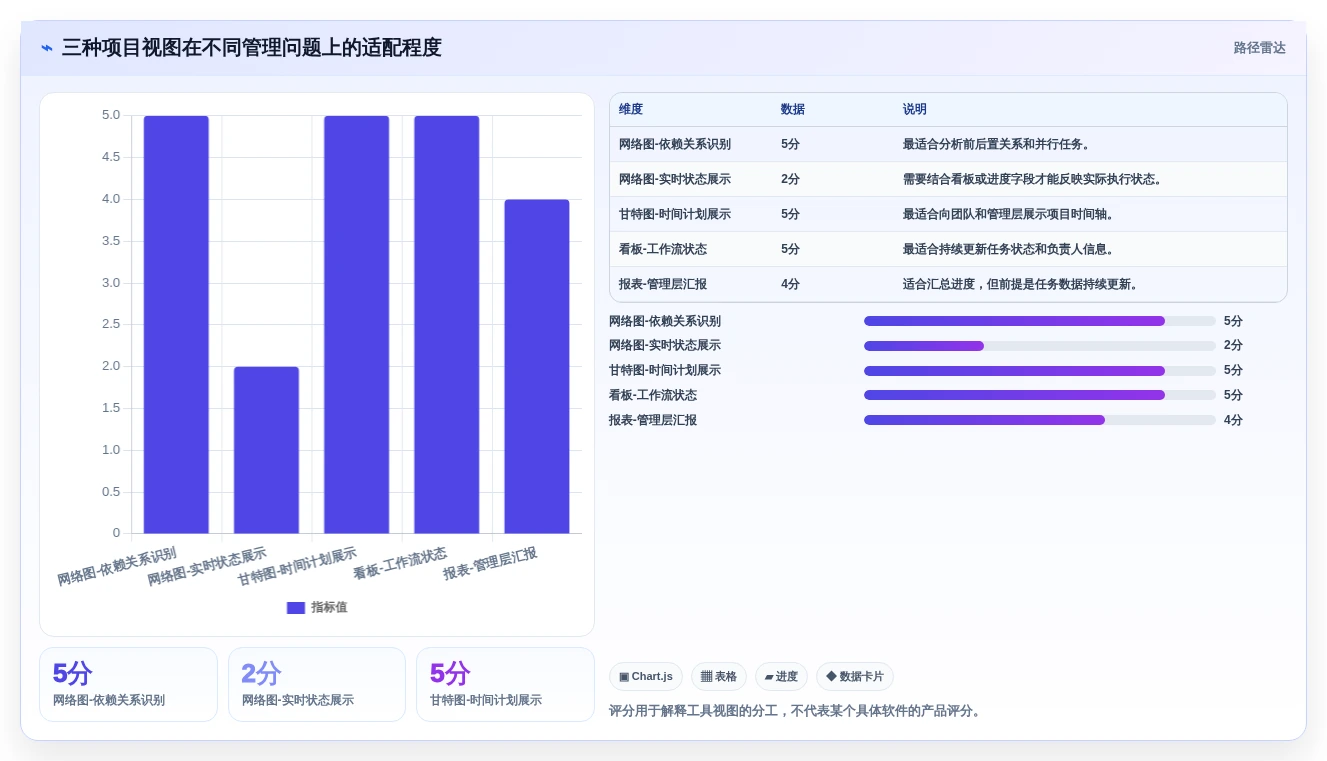Viewport: 1327px width, 761px height.
Task: Click description 适合汇总进度，但前提是任务数据持续更新。
Action: pos(1021,284)
